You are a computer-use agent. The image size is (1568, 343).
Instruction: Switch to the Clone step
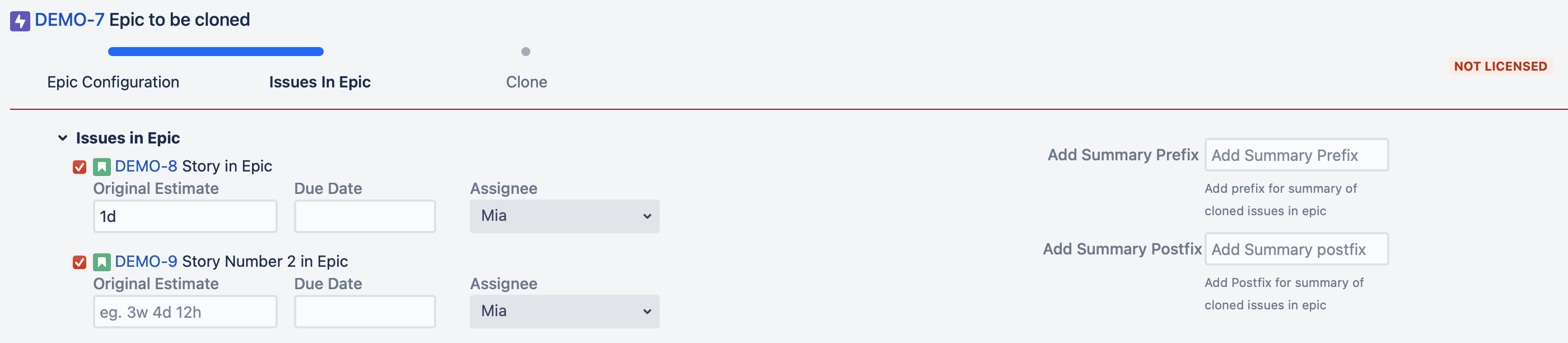coord(526,82)
